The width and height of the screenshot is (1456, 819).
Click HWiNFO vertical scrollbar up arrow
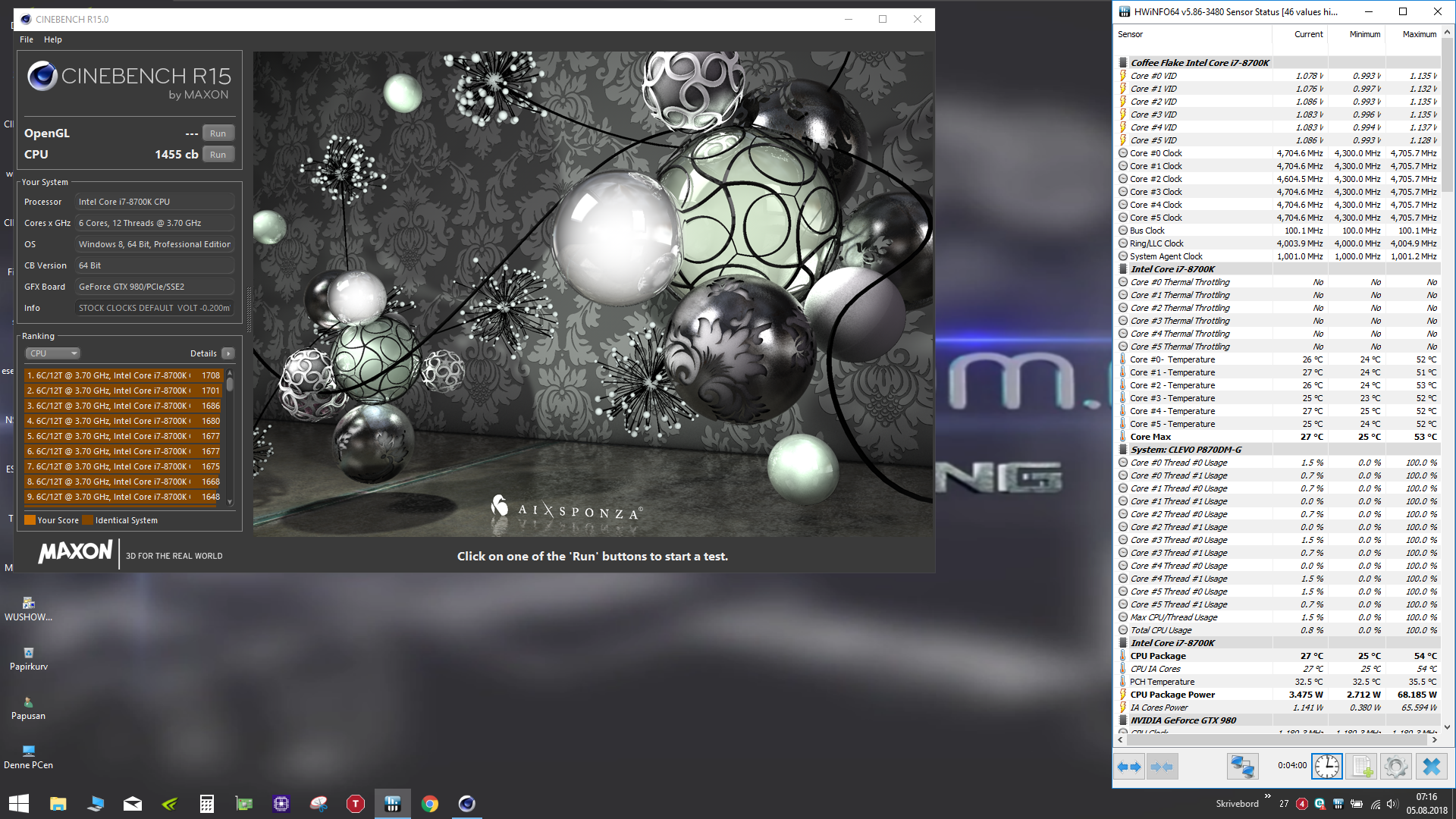click(x=1447, y=33)
